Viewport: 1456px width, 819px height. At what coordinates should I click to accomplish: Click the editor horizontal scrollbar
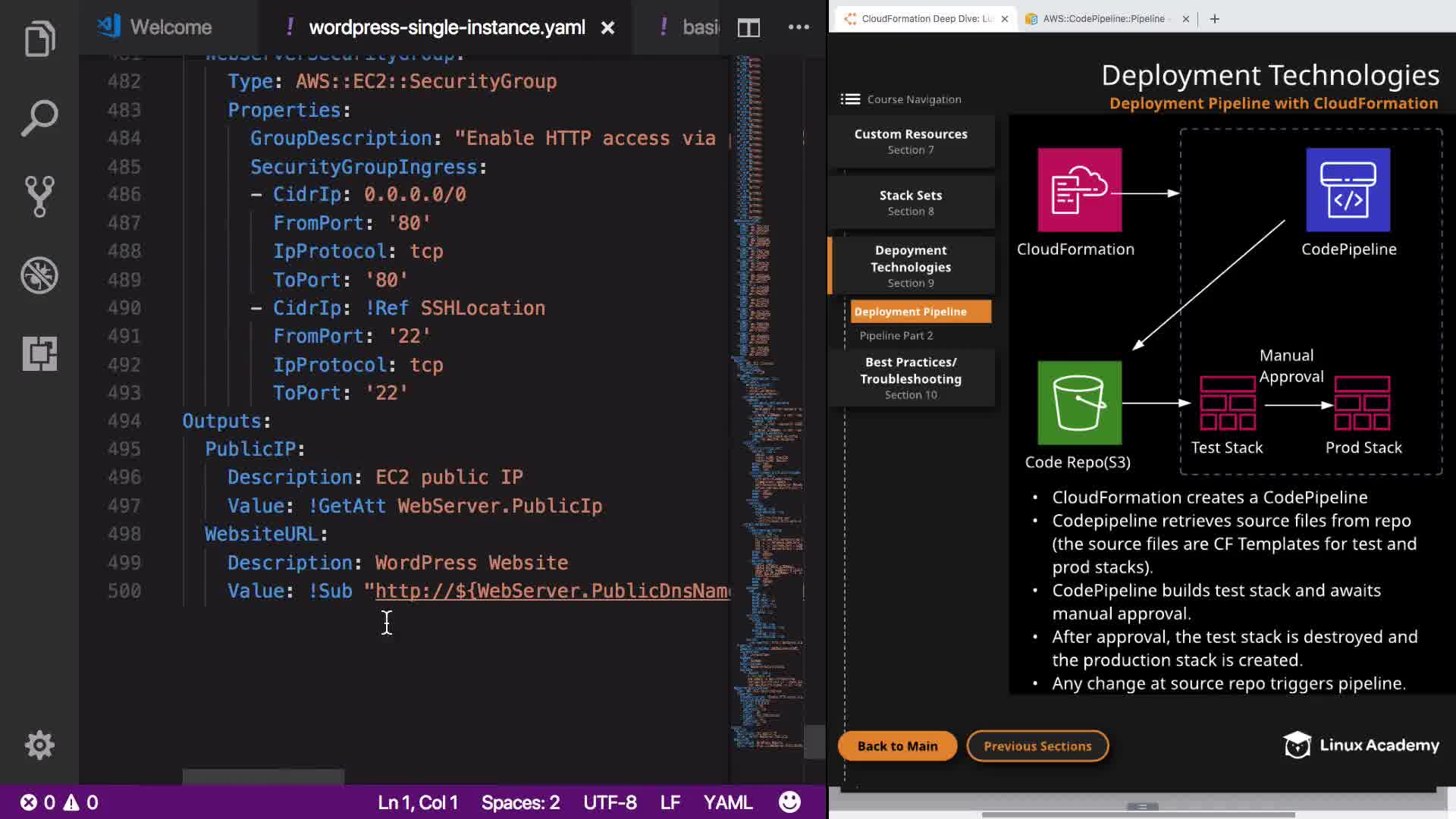[x=263, y=776]
